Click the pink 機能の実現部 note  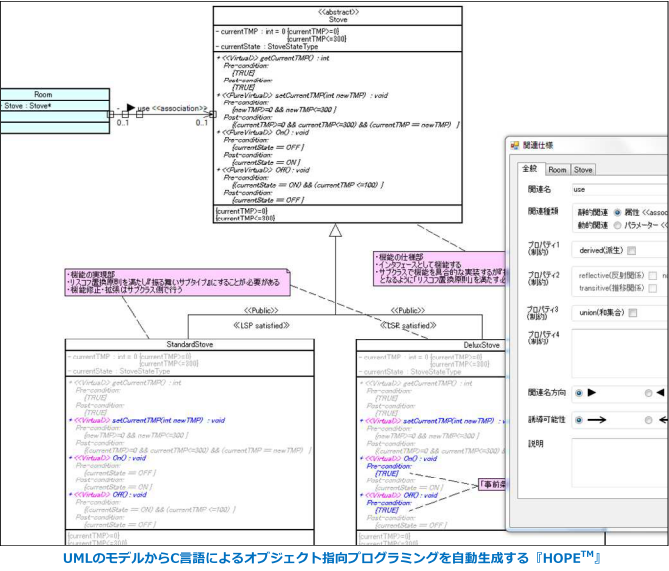177,282
